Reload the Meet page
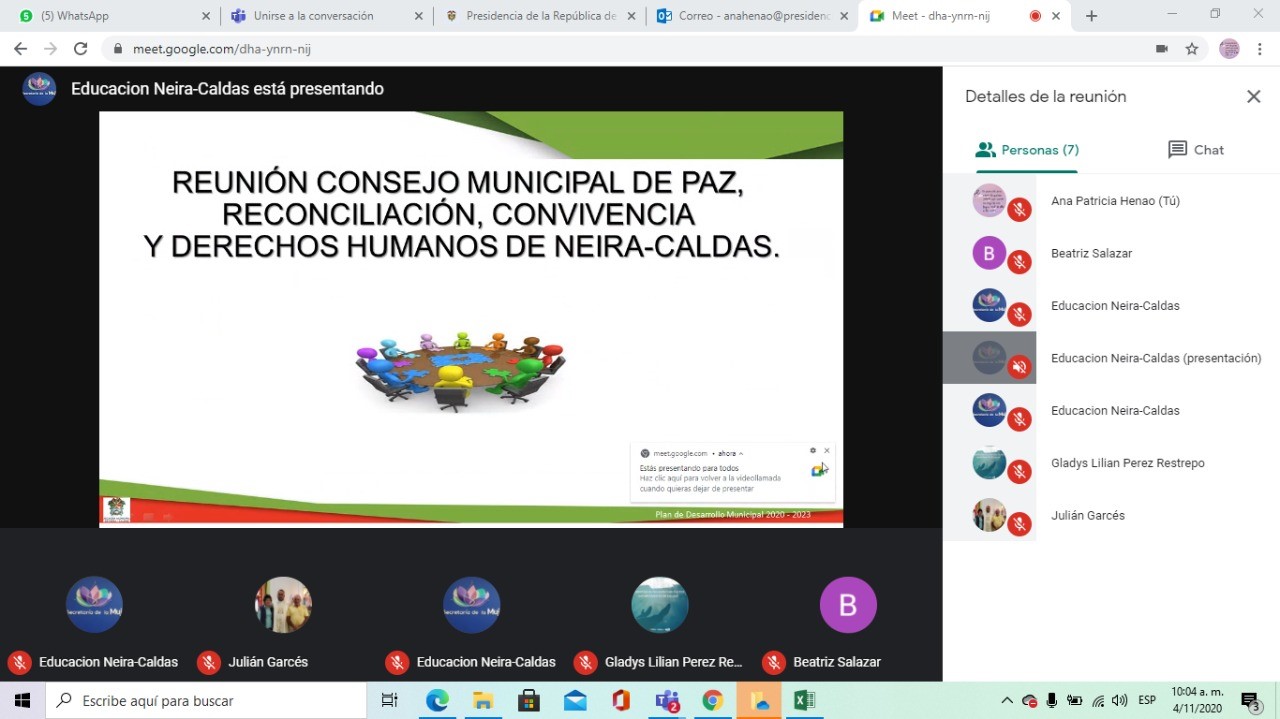Image resolution: width=1280 pixels, height=719 pixels. click(81, 49)
